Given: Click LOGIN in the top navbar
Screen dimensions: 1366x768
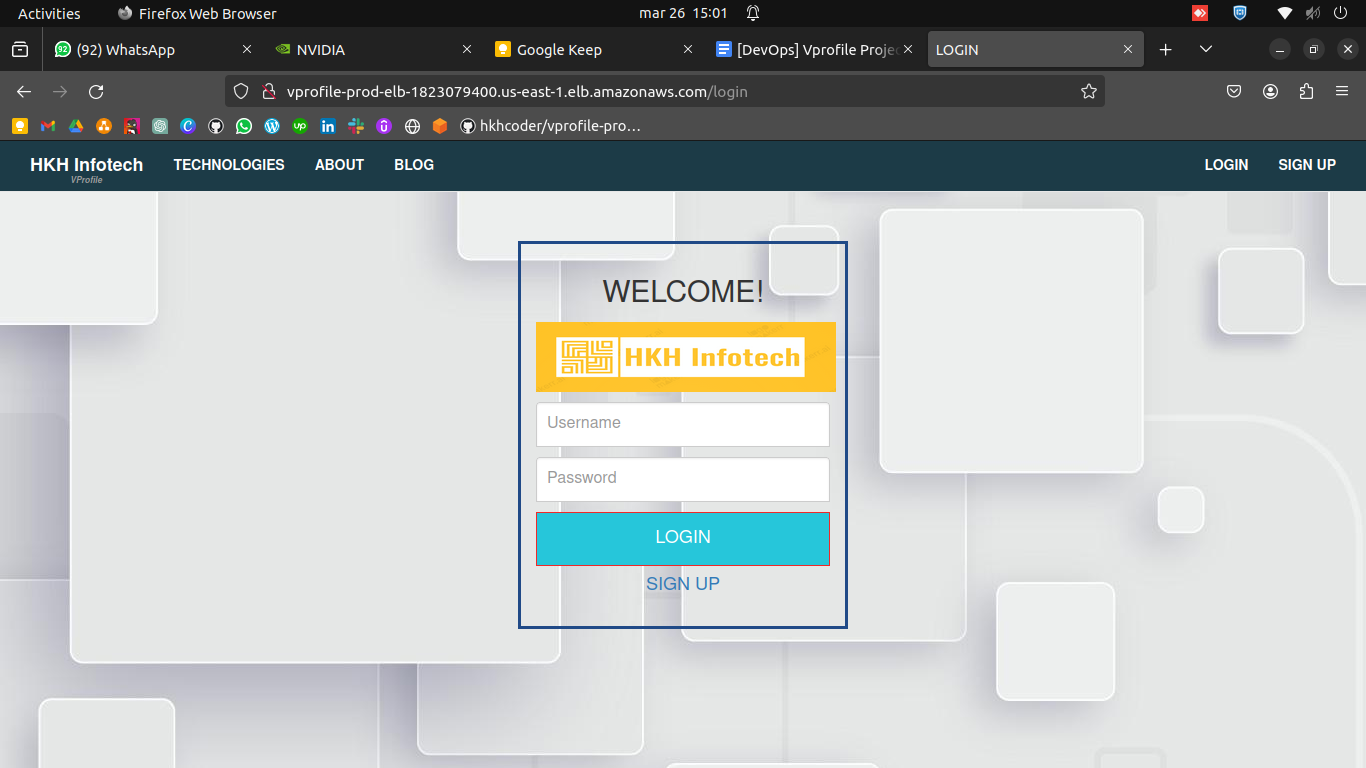Looking at the screenshot, I should click(1226, 165).
